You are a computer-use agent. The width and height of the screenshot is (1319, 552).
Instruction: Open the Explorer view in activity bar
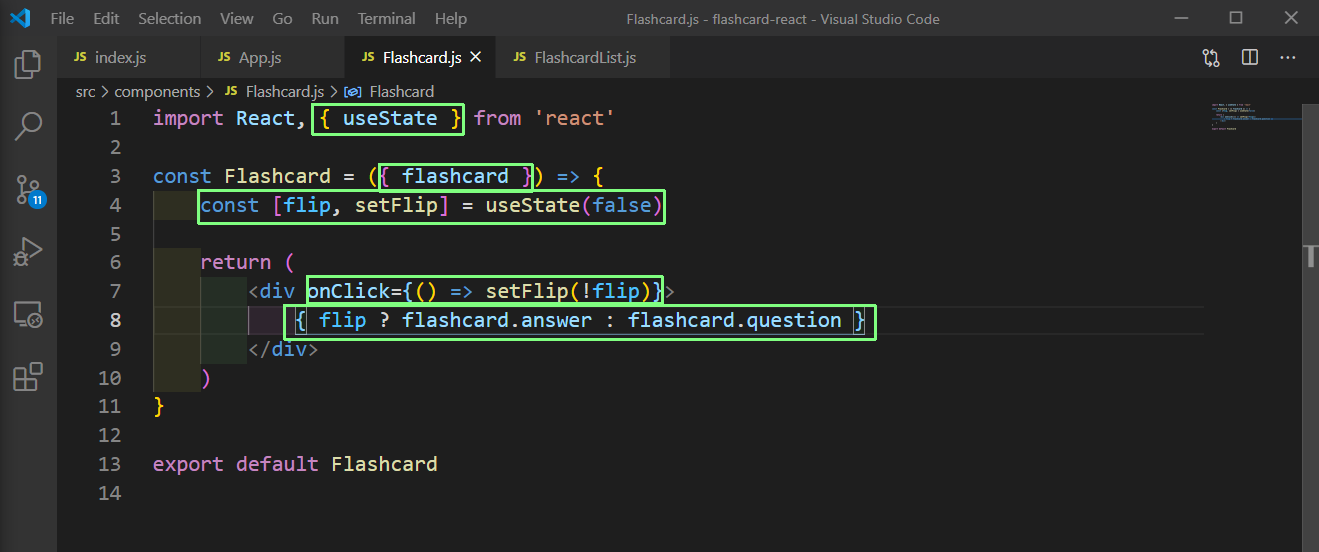click(28, 65)
